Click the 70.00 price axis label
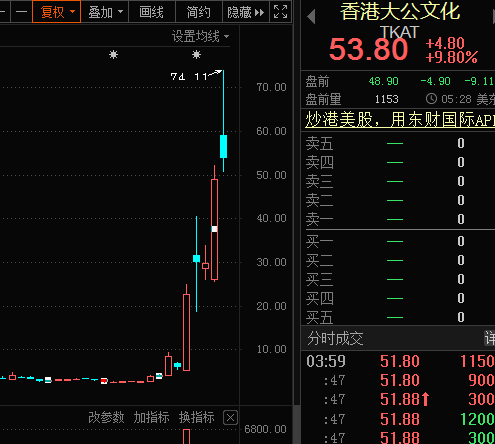The height and width of the screenshot is (444, 495). (271, 87)
